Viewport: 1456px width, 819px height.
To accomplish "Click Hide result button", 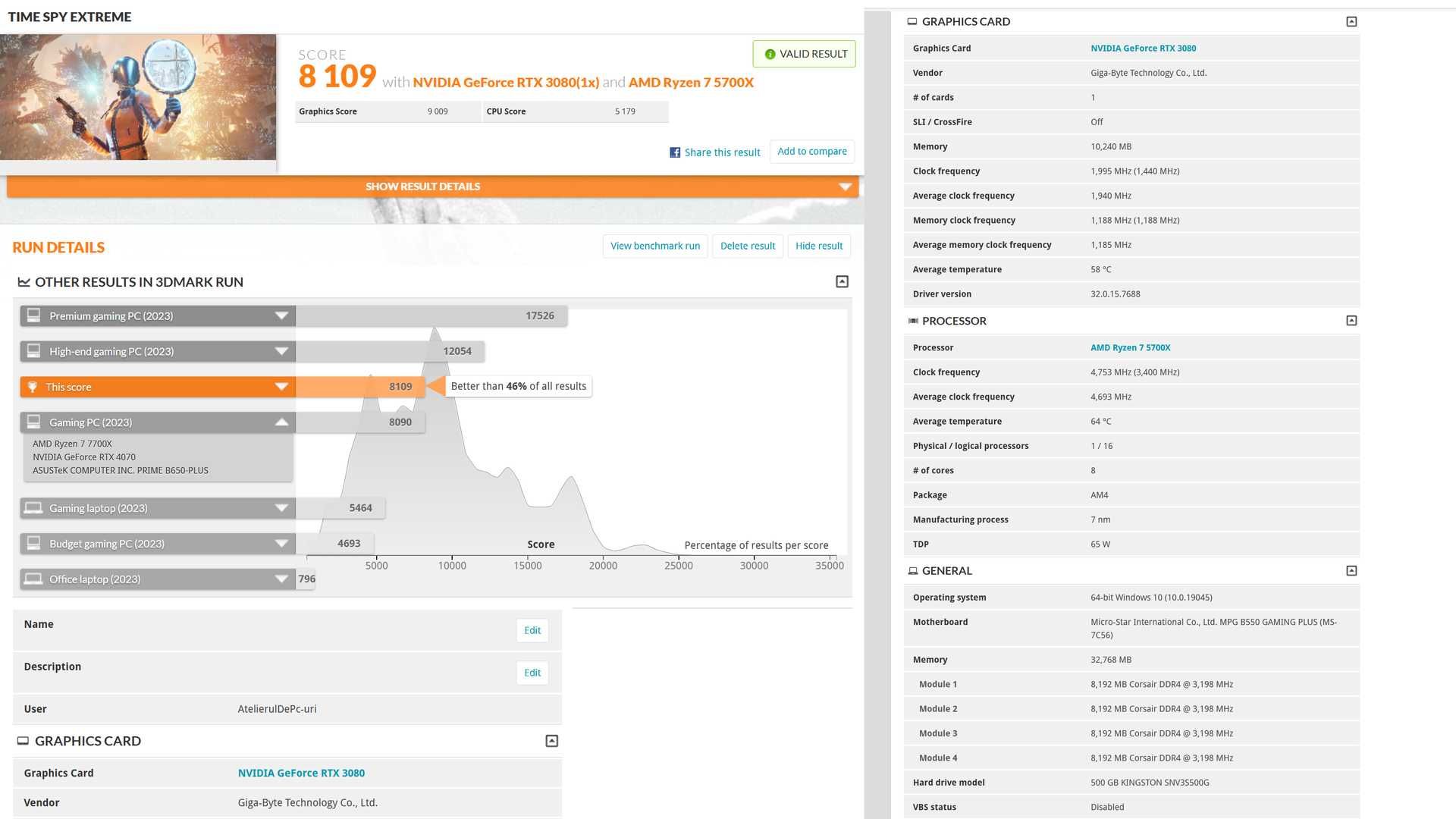I will coord(819,246).
